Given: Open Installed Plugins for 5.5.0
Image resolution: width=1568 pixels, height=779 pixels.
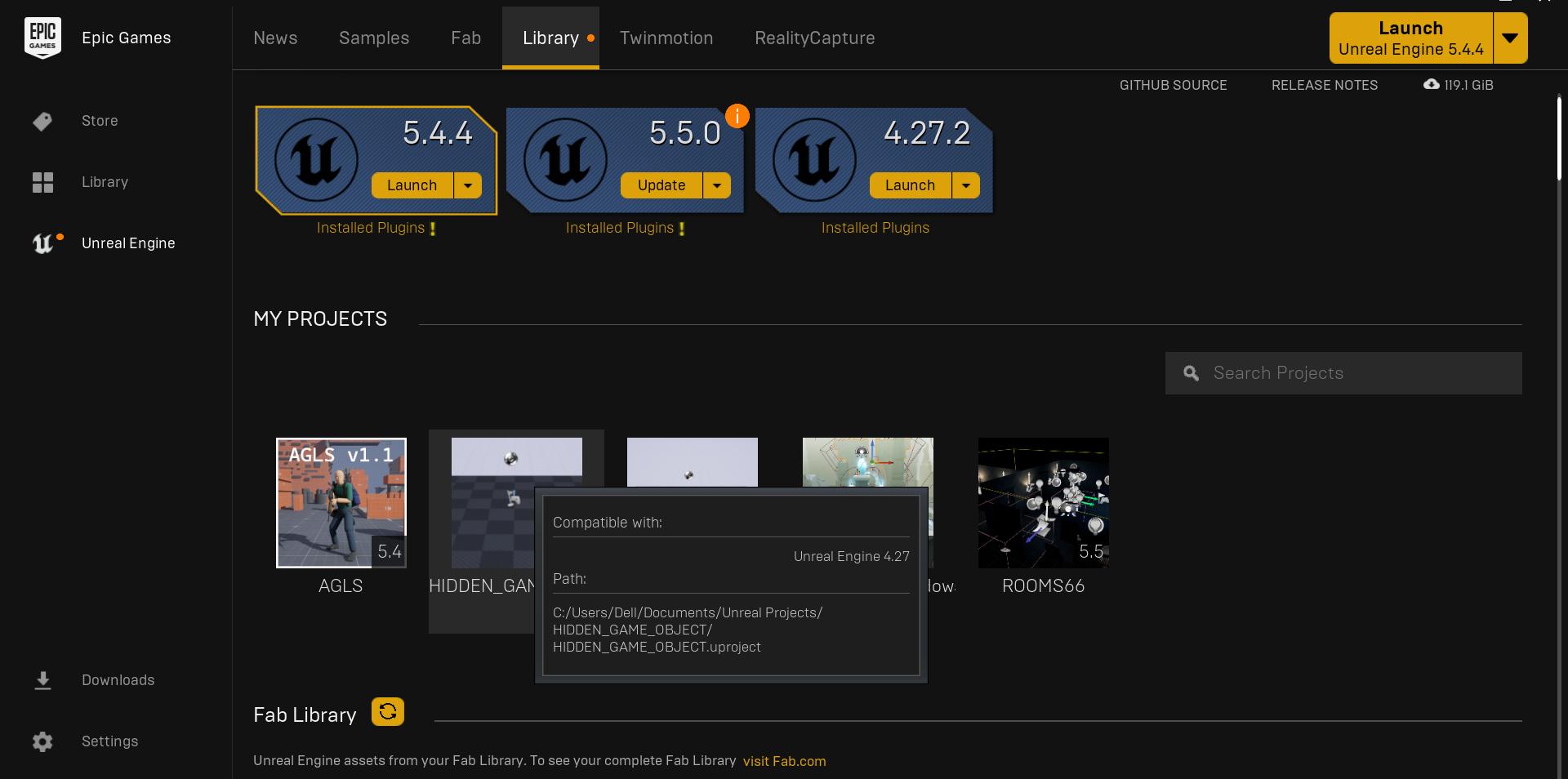Looking at the screenshot, I should (620, 228).
